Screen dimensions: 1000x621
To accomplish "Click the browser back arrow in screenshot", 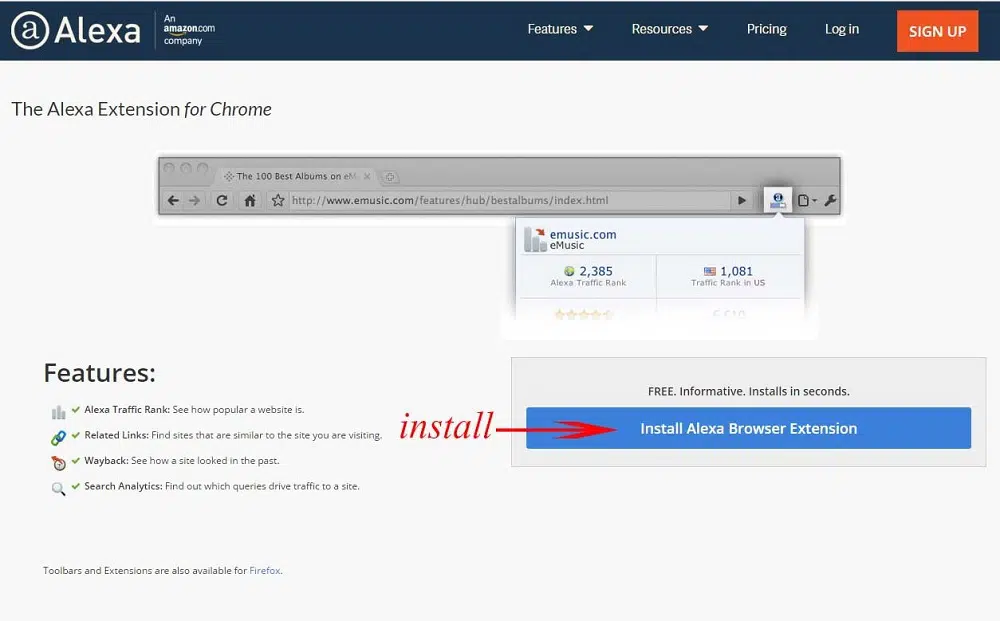I will click(x=173, y=201).
